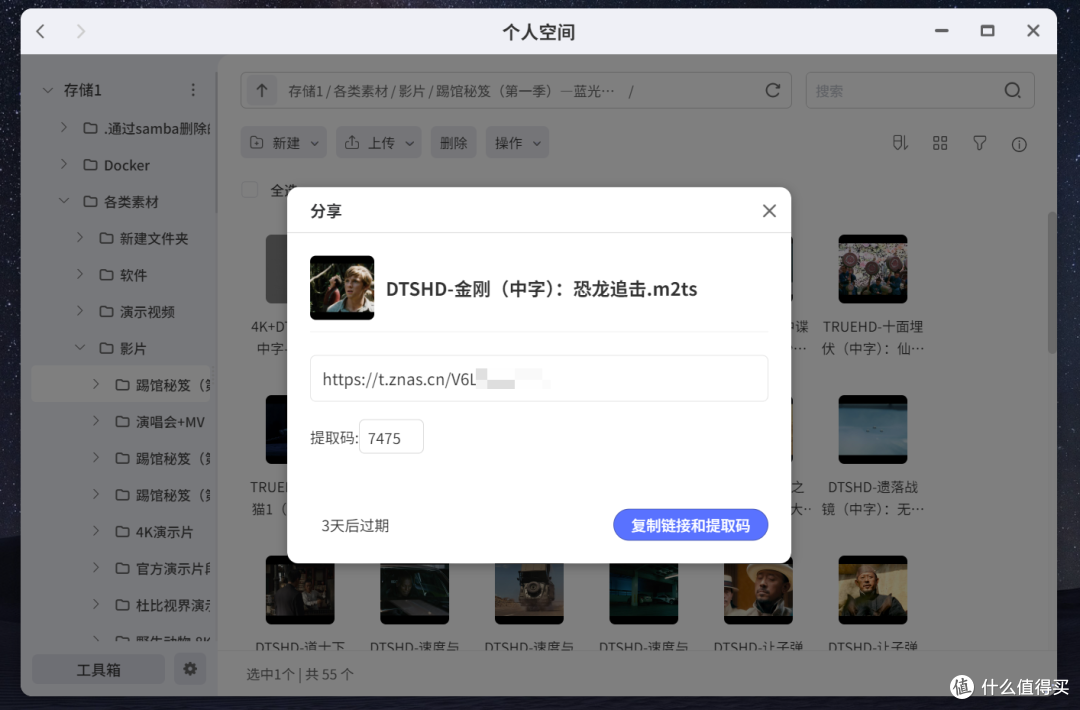Open the filter funnel icon
The width and height of the screenshot is (1080, 710).
coord(979,143)
